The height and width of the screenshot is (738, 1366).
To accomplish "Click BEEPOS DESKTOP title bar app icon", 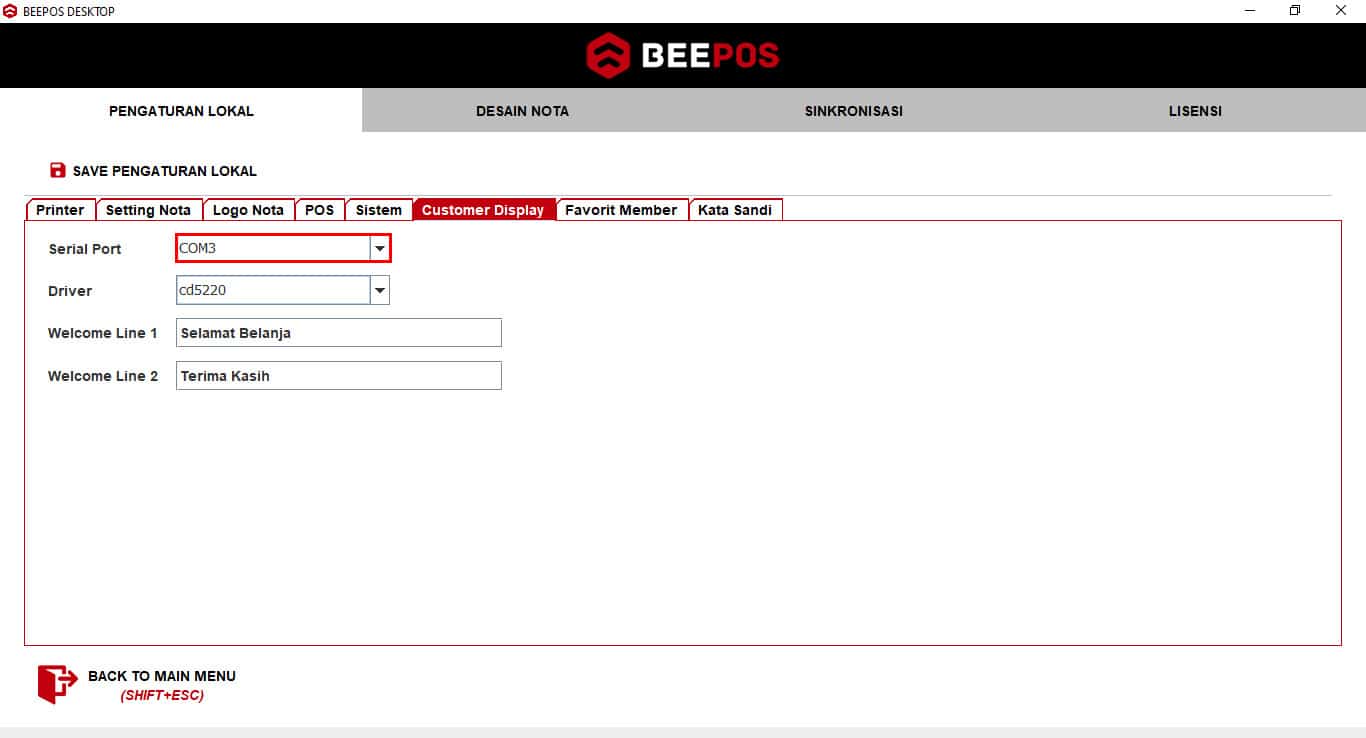I will click(10, 11).
